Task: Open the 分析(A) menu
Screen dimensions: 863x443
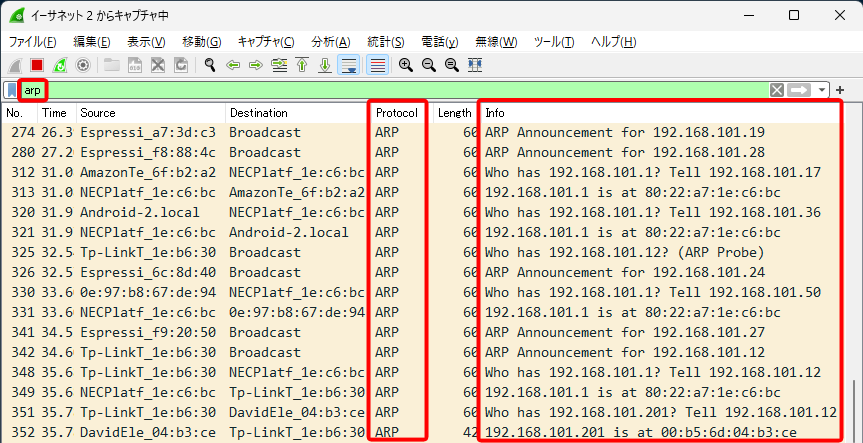Action: [x=331, y=42]
